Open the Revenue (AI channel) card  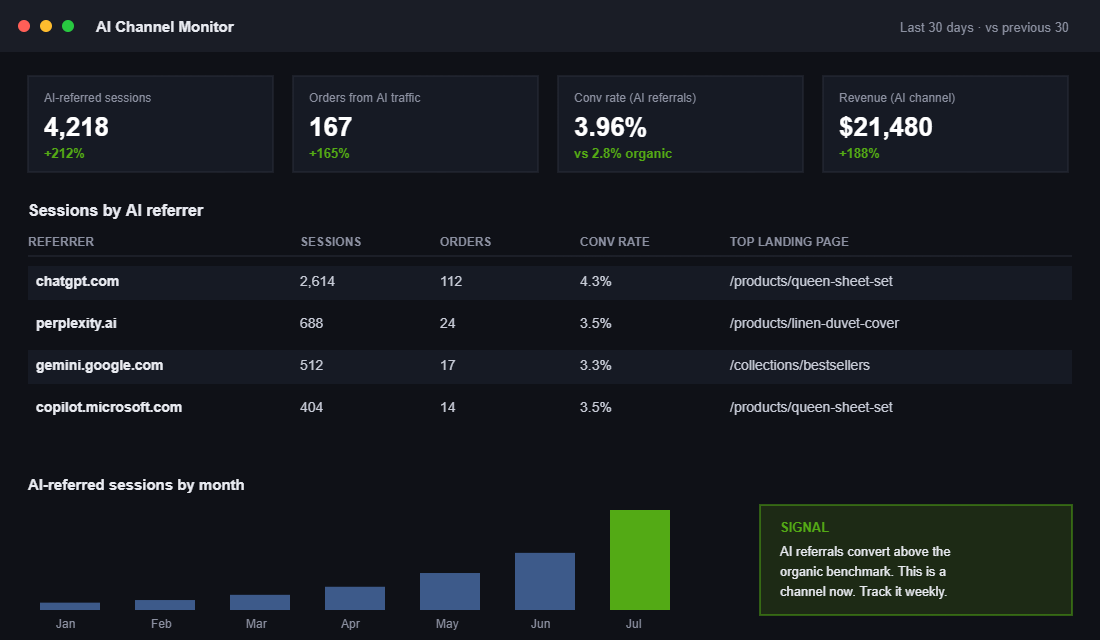(x=945, y=124)
